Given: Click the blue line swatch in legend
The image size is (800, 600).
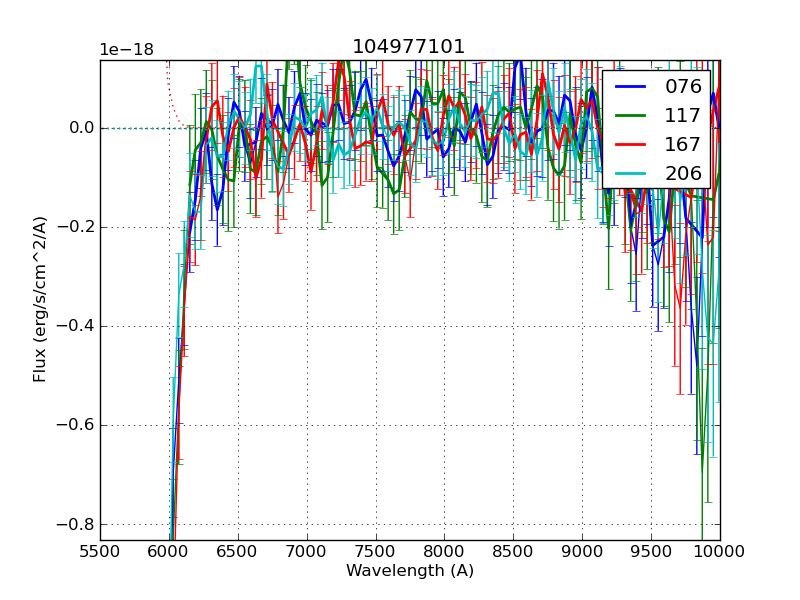Looking at the screenshot, I should click(632, 87).
